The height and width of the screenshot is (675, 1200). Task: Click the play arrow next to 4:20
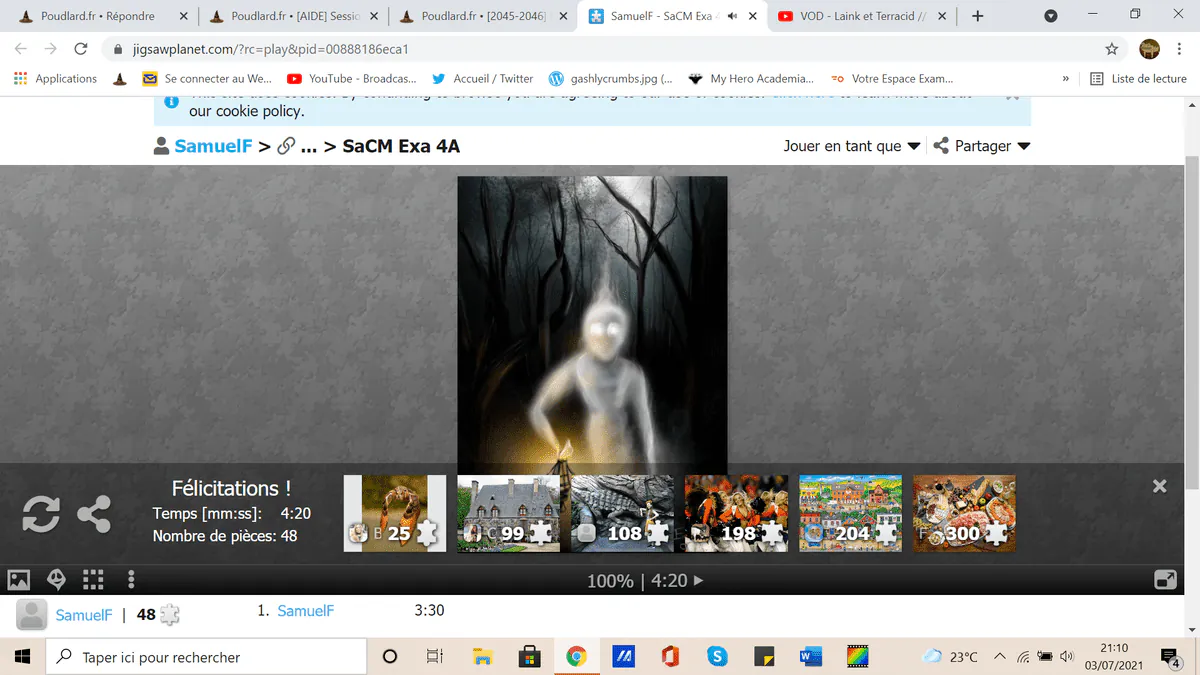click(698, 580)
